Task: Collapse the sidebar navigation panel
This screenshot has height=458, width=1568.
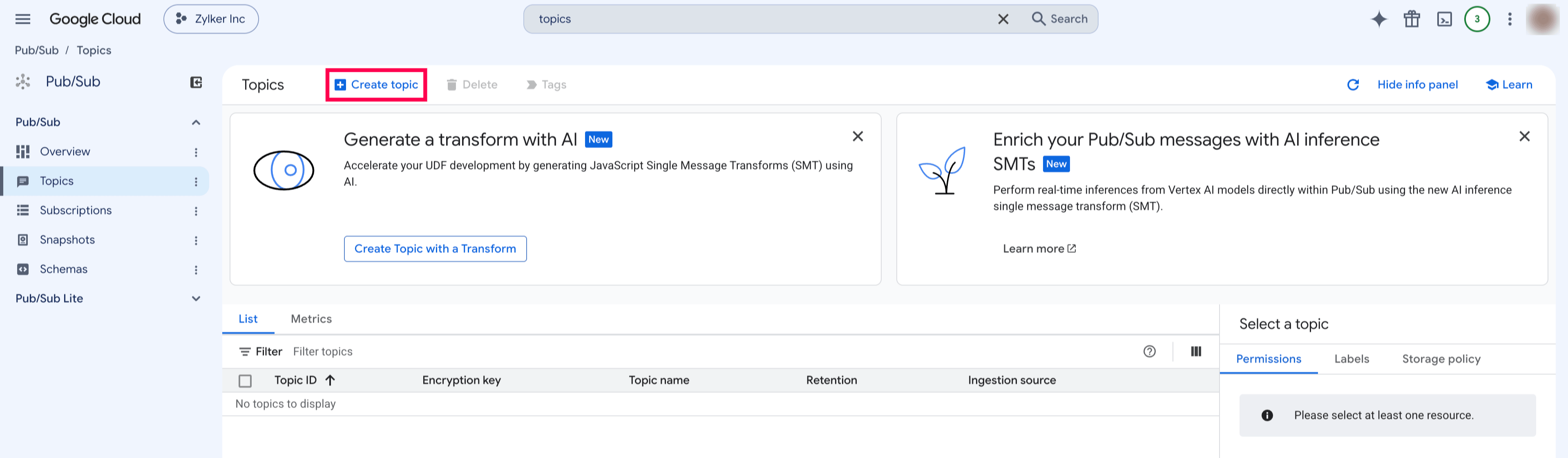Action: tap(196, 82)
